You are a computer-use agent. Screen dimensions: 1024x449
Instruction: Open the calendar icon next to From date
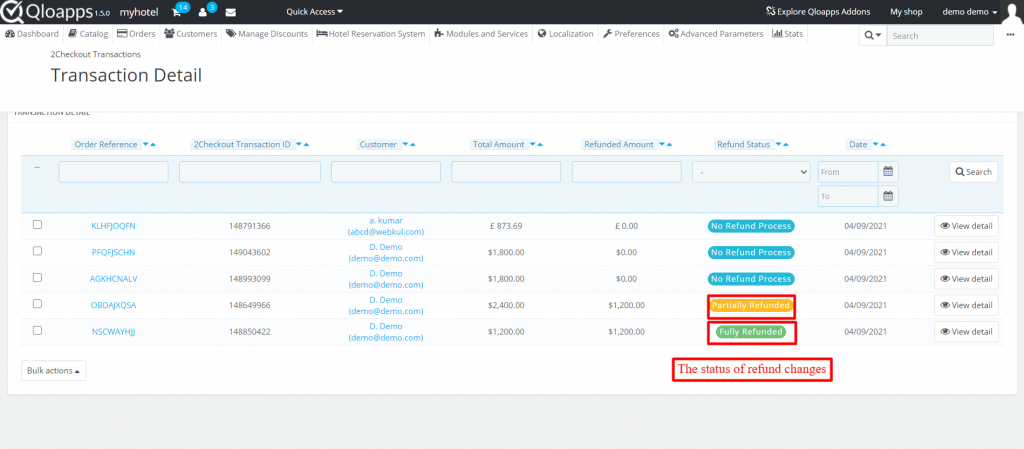click(888, 172)
